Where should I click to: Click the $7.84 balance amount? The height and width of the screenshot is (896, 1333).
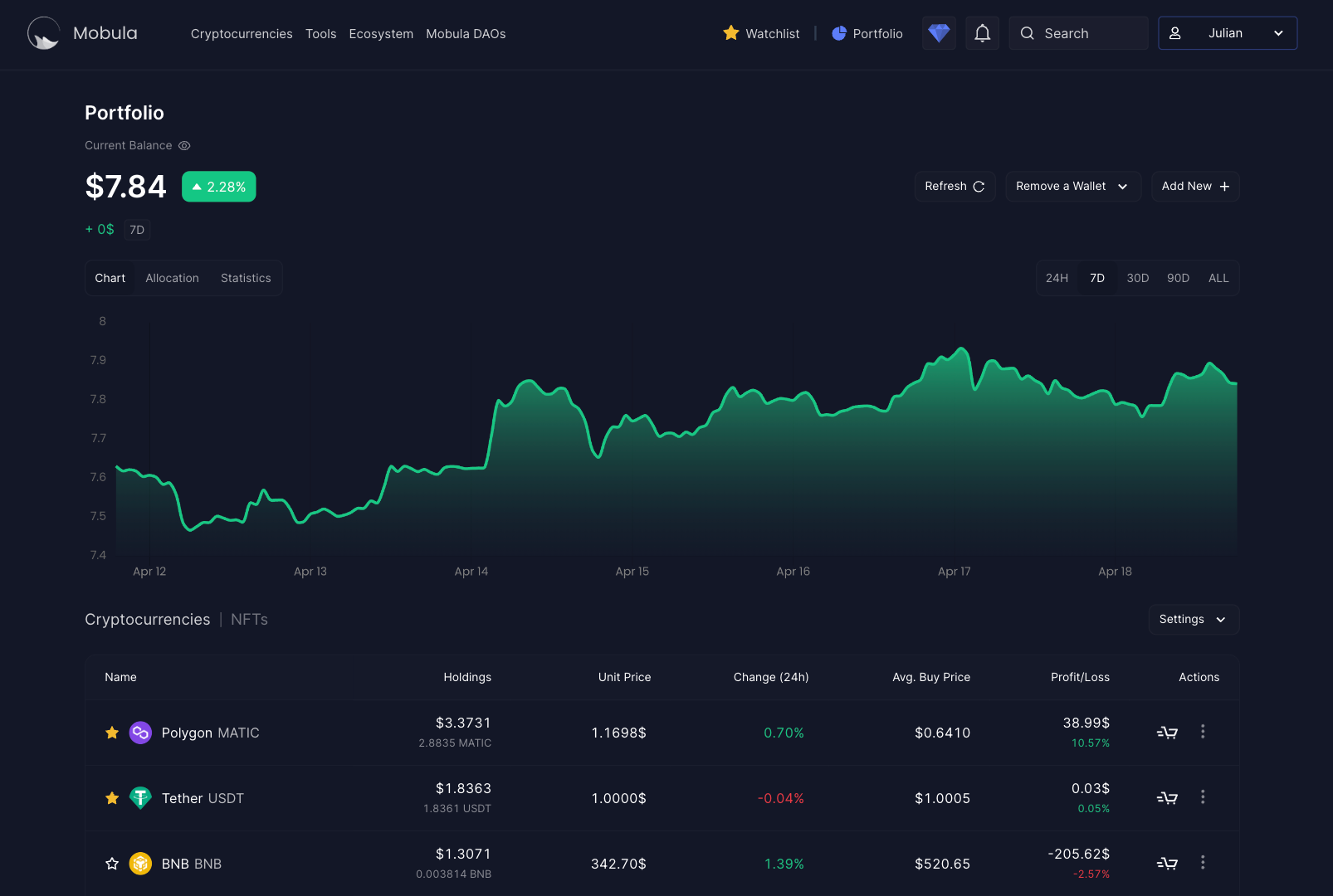tap(125, 187)
